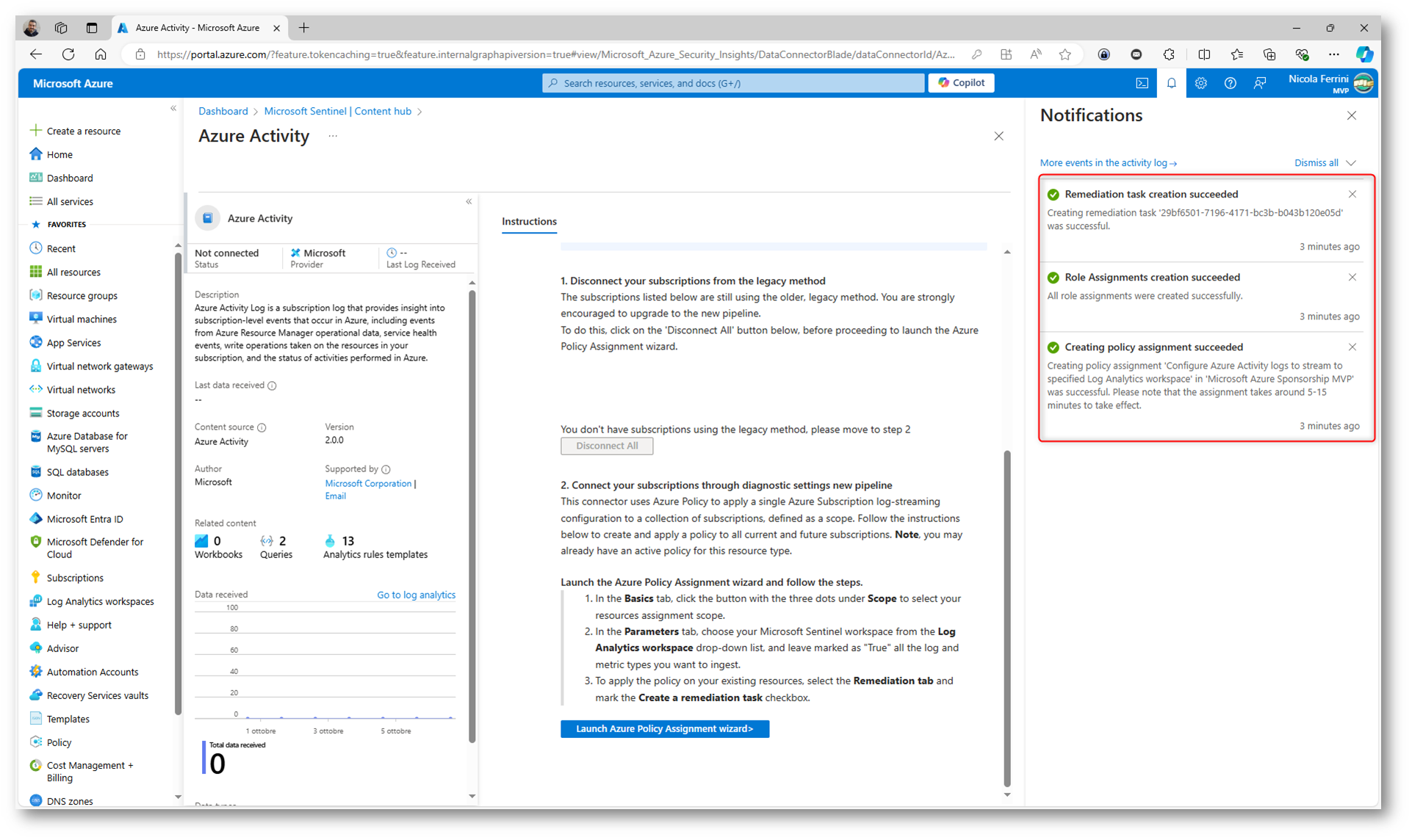Open the feedback icon in top bar
Image resolution: width=1412 pixels, height=840 pixels.
click(x=1260, y=83)
